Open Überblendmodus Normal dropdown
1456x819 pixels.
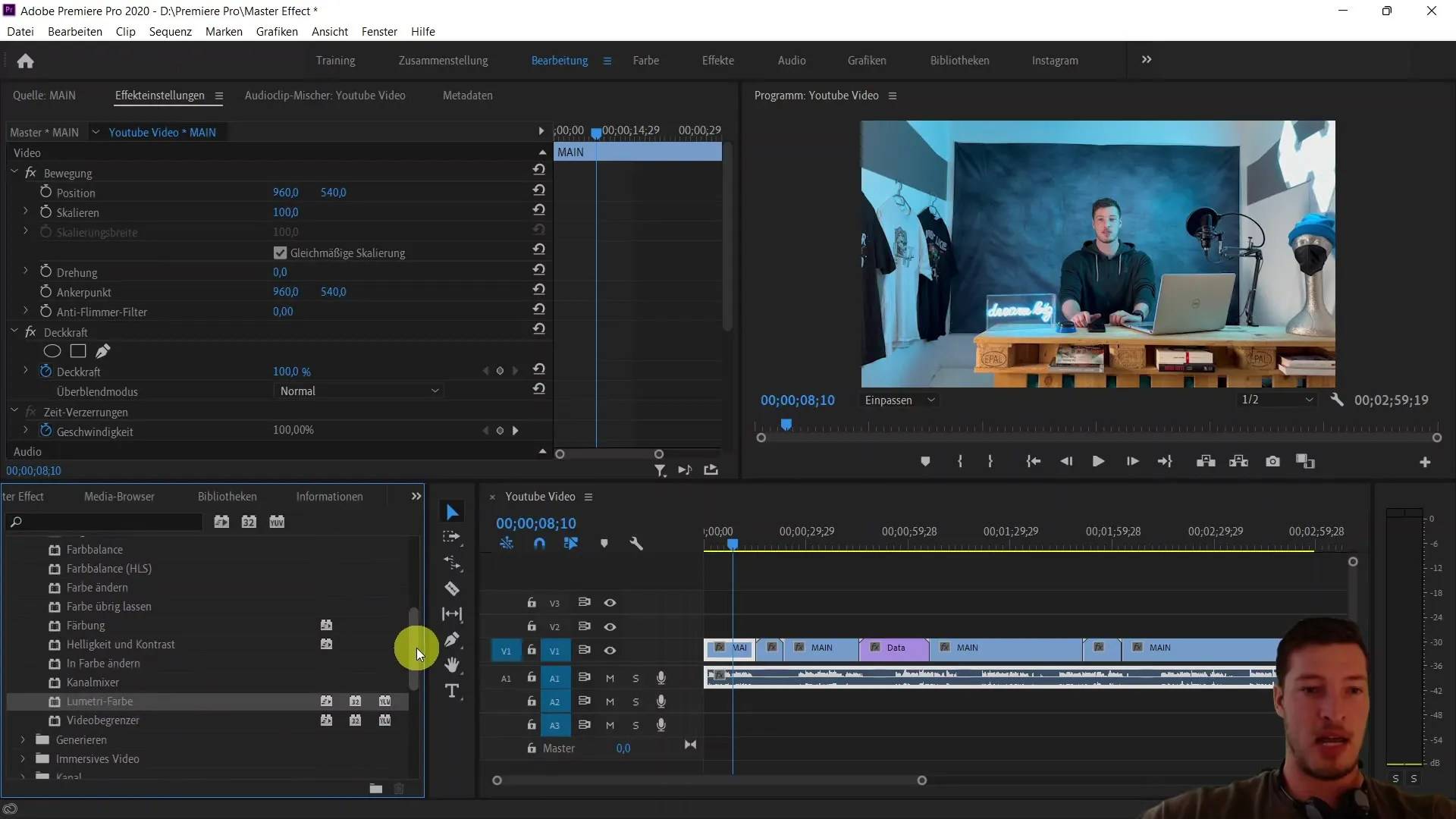pyautogui.click(x=358, y=391)
